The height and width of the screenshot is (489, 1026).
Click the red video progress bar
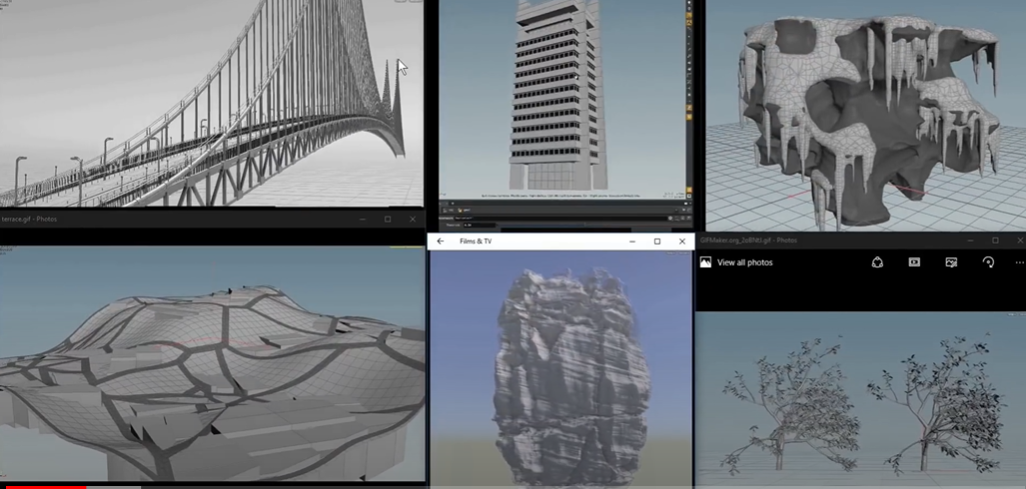click(x=28, y=487)
